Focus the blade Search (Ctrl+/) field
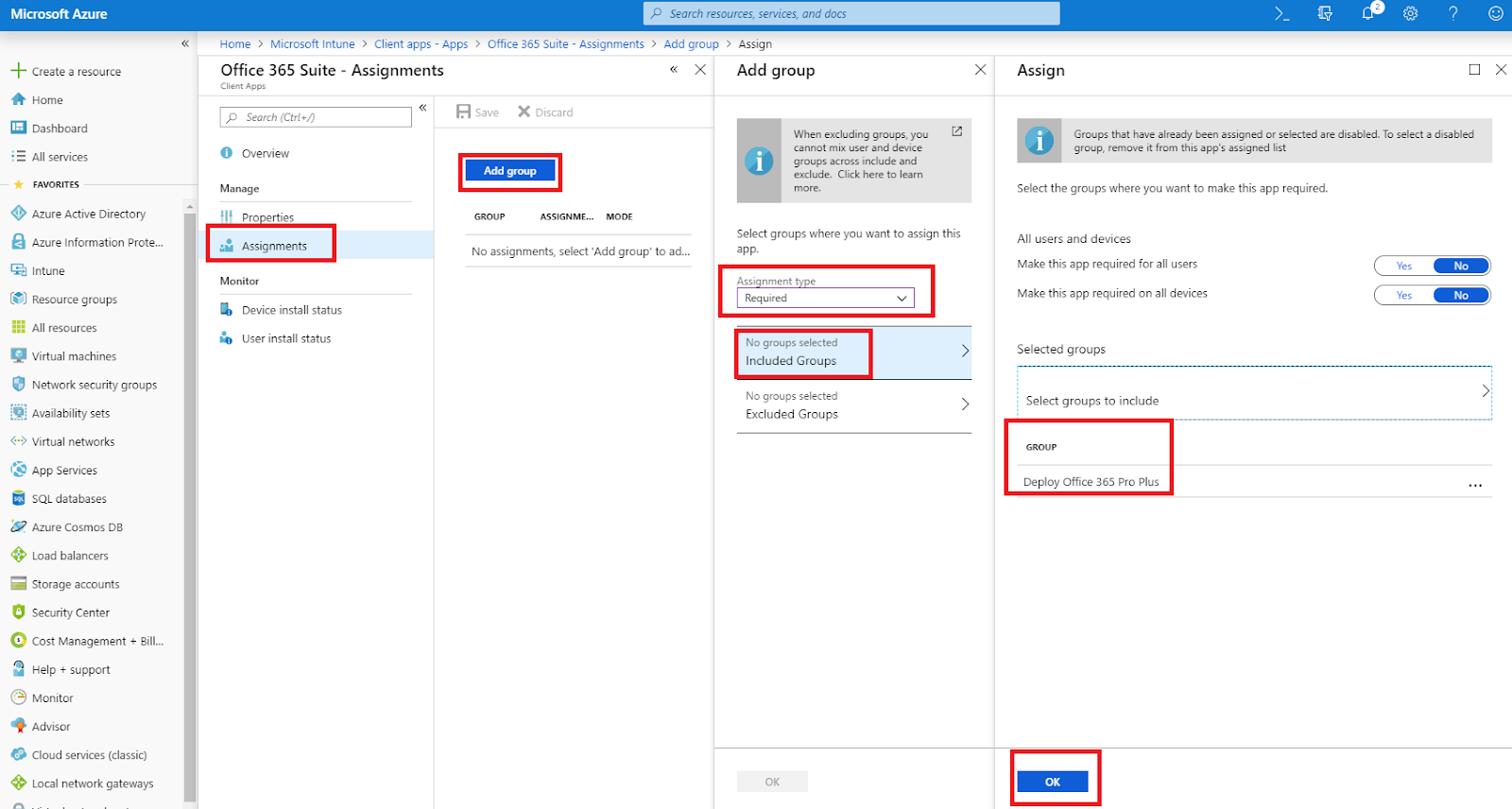The width and height of the screenshot is (1512, 809). point(316,117)
